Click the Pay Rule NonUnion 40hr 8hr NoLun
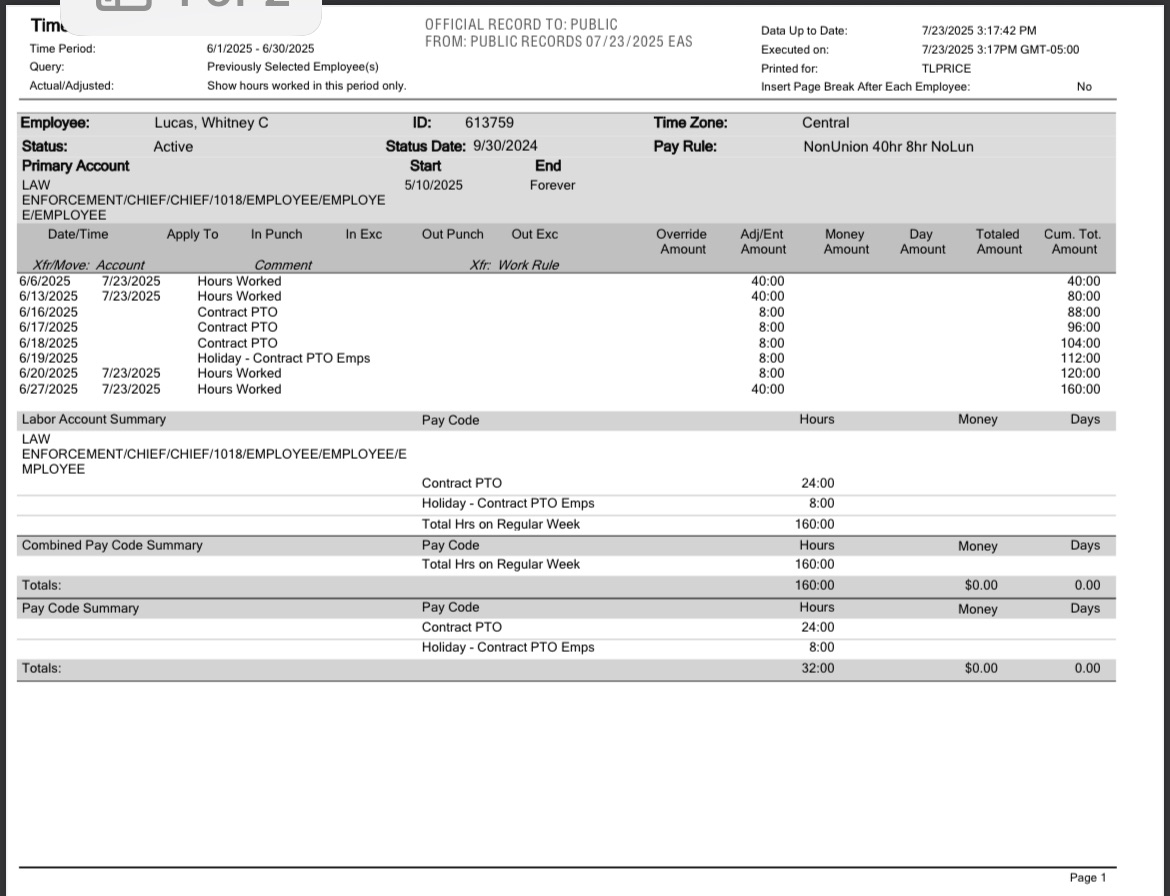The image size is (1170, 896). (888, 146)
